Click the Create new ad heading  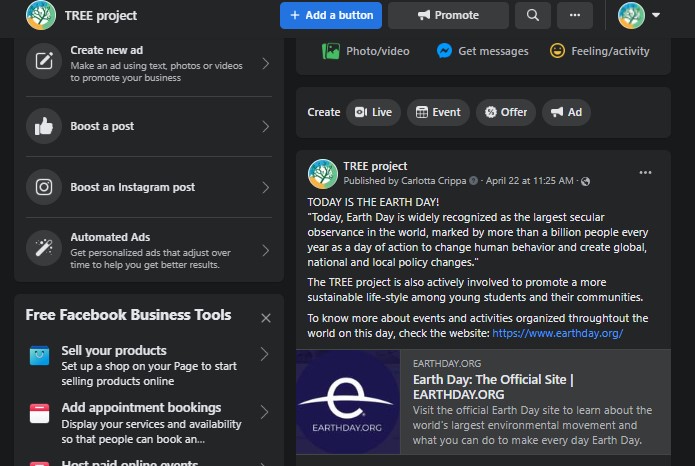106,51
